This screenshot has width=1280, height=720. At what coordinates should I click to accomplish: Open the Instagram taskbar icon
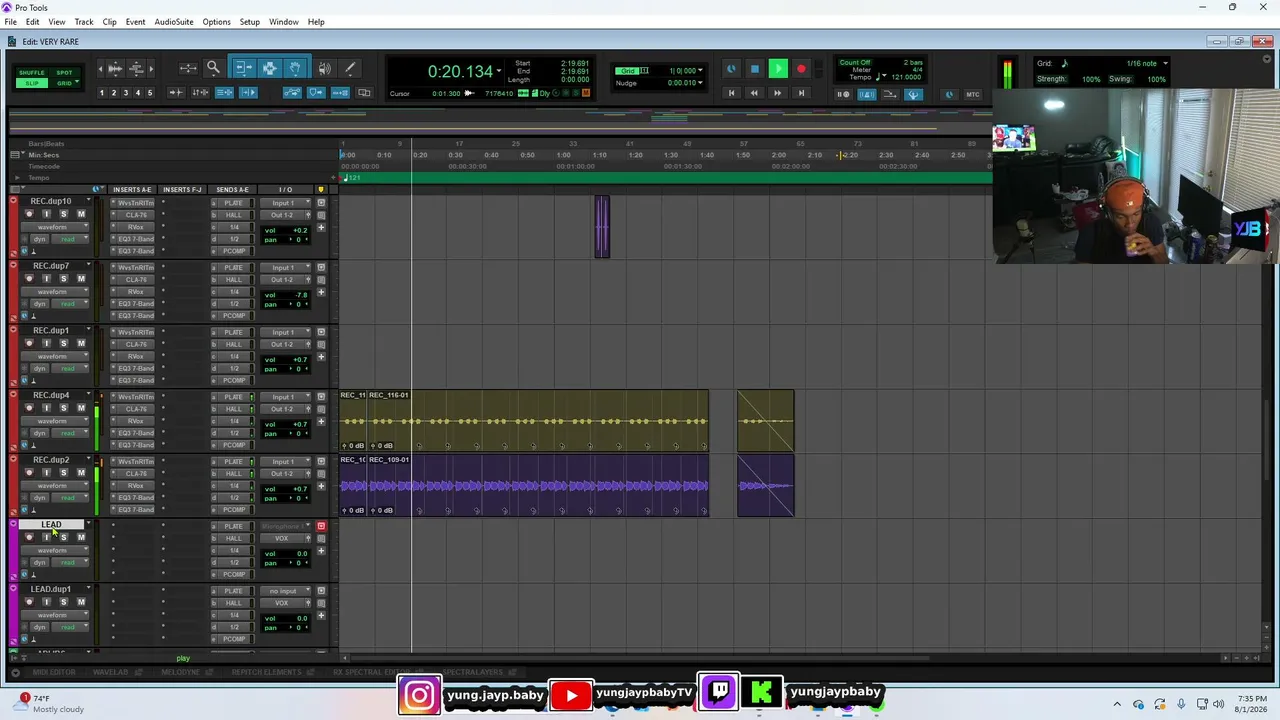420,694
